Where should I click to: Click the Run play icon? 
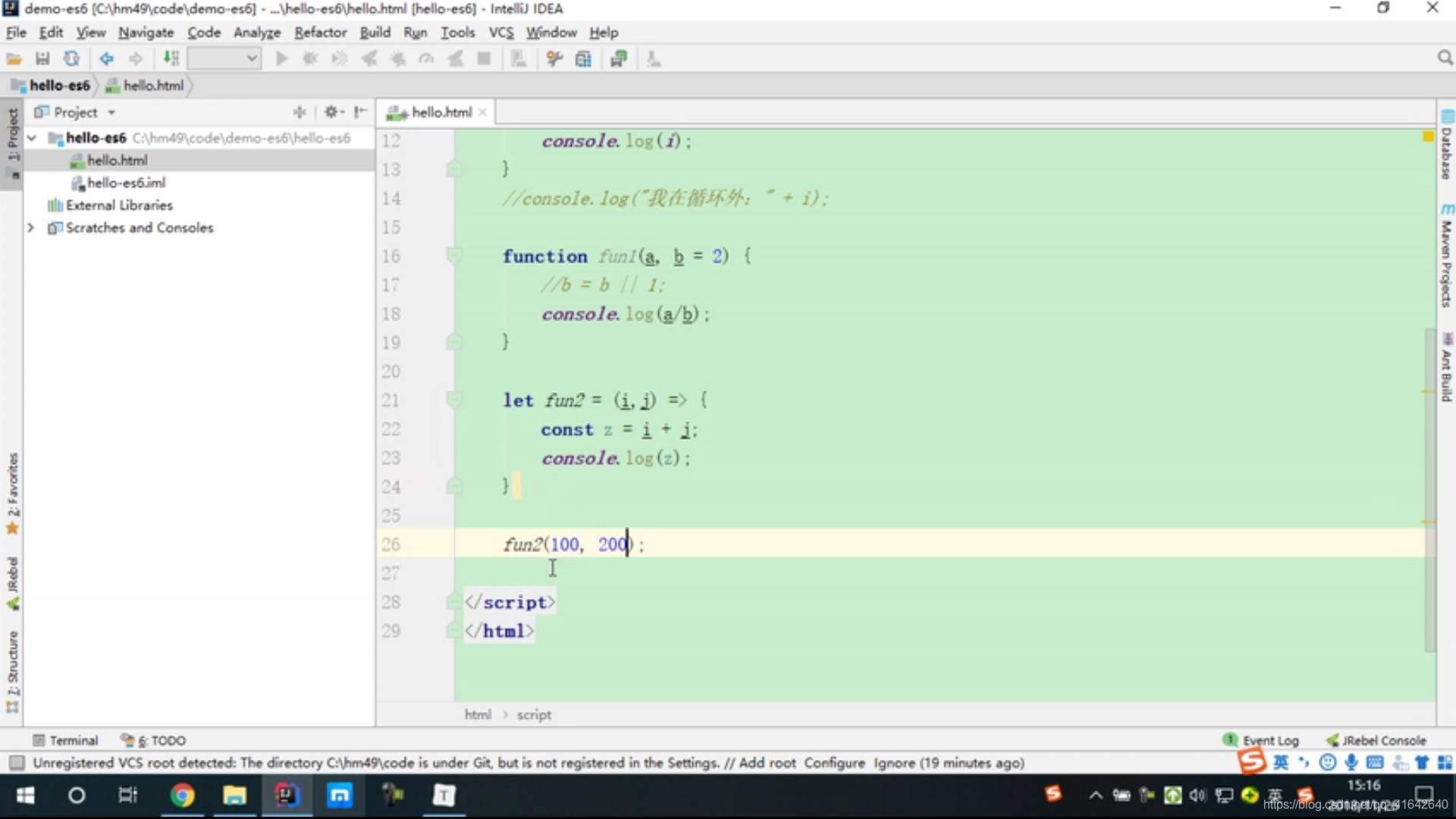281,59
